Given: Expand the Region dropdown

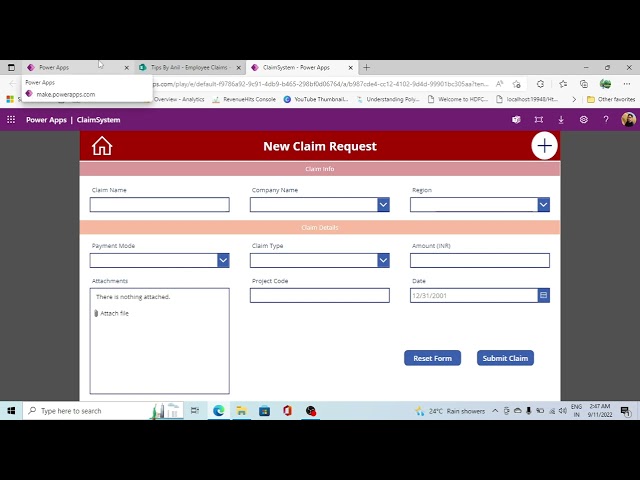Looking at the screenshot, I should pyautogui.click(x=544, y=204).
